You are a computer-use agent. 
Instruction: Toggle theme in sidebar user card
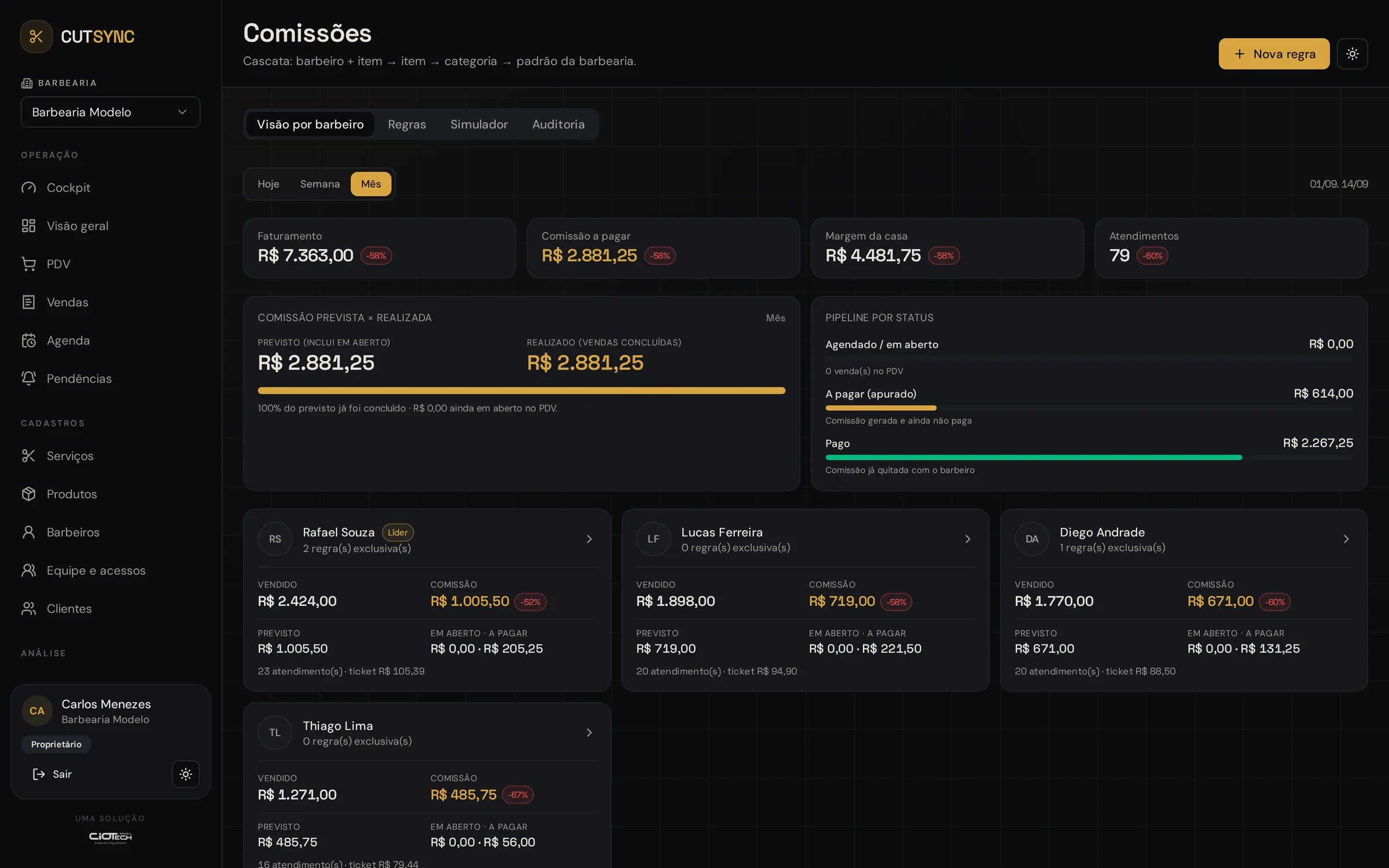tap(185, 774)
